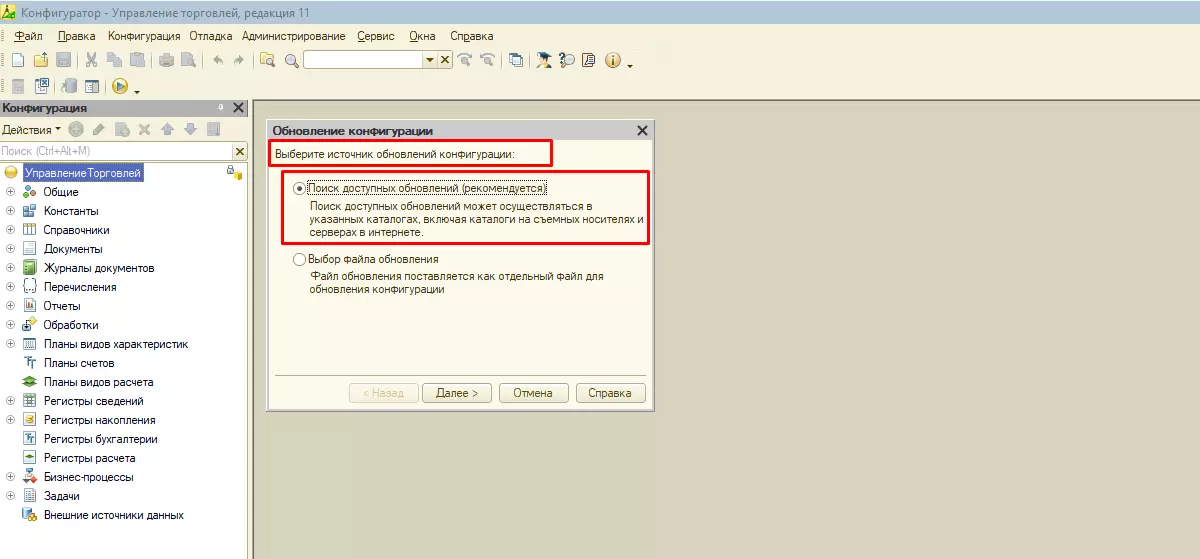Click the Redo arrow icon
The width and height of the screenshot is (1200, 559).
coord(238,60)
